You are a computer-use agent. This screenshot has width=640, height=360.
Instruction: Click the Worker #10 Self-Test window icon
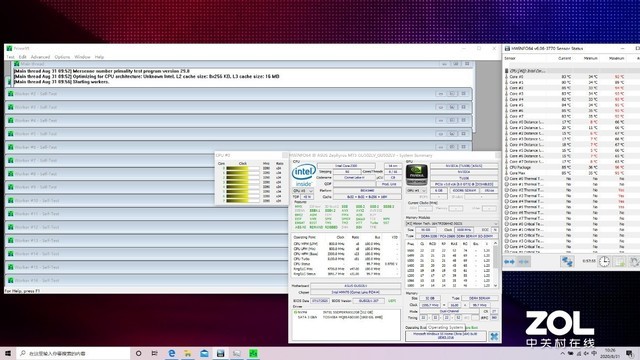pyautogui.click(x=11, y=200)
